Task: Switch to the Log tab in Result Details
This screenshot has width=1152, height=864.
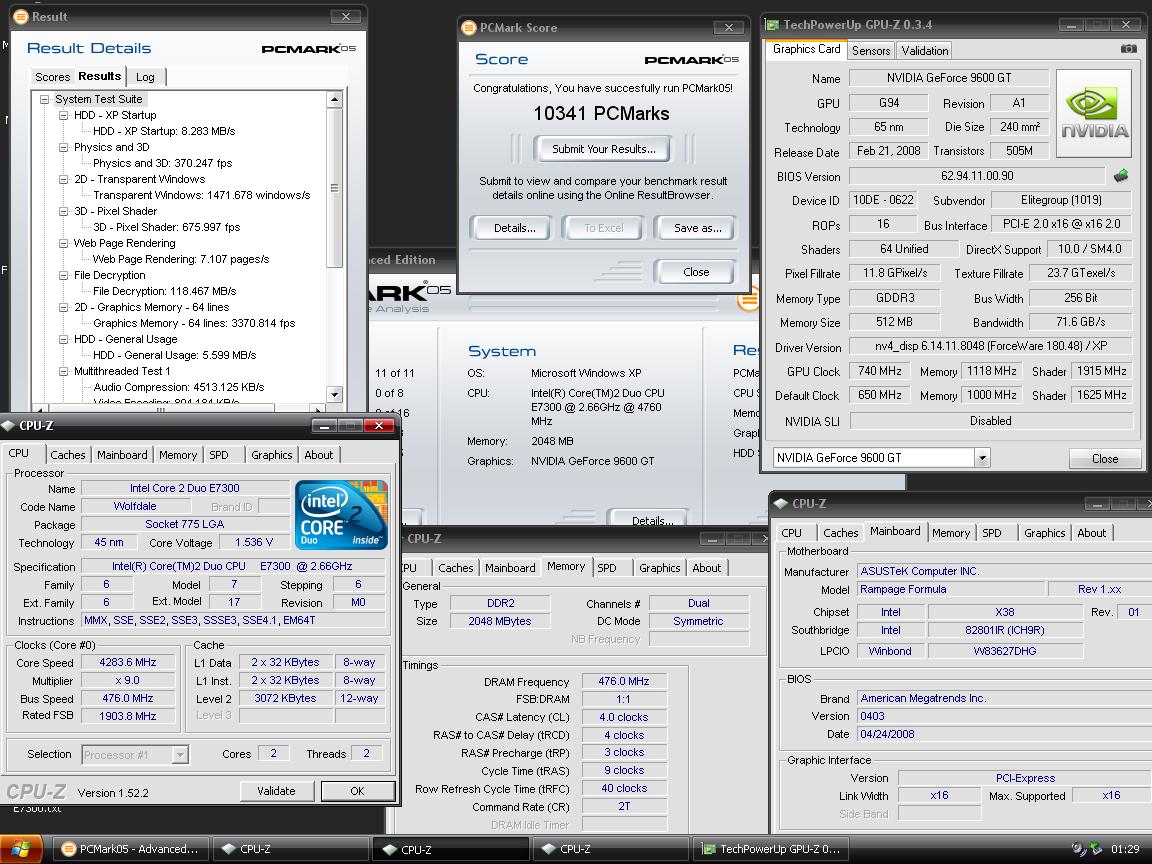Action: [145, 76]
